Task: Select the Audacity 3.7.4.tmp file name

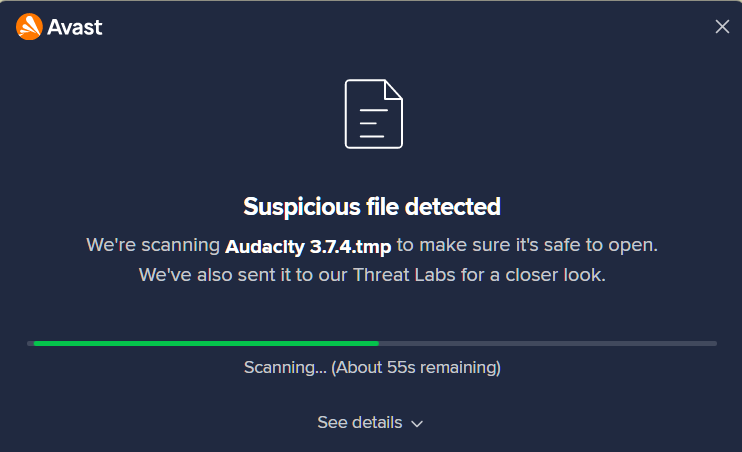Action: point(308,245)
